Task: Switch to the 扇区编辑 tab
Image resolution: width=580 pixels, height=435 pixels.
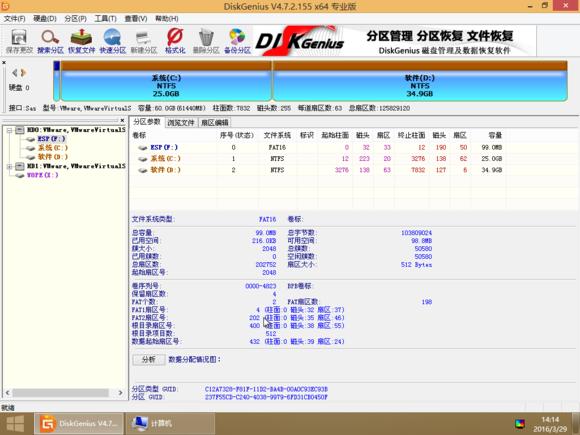Action: pos(215,122)
